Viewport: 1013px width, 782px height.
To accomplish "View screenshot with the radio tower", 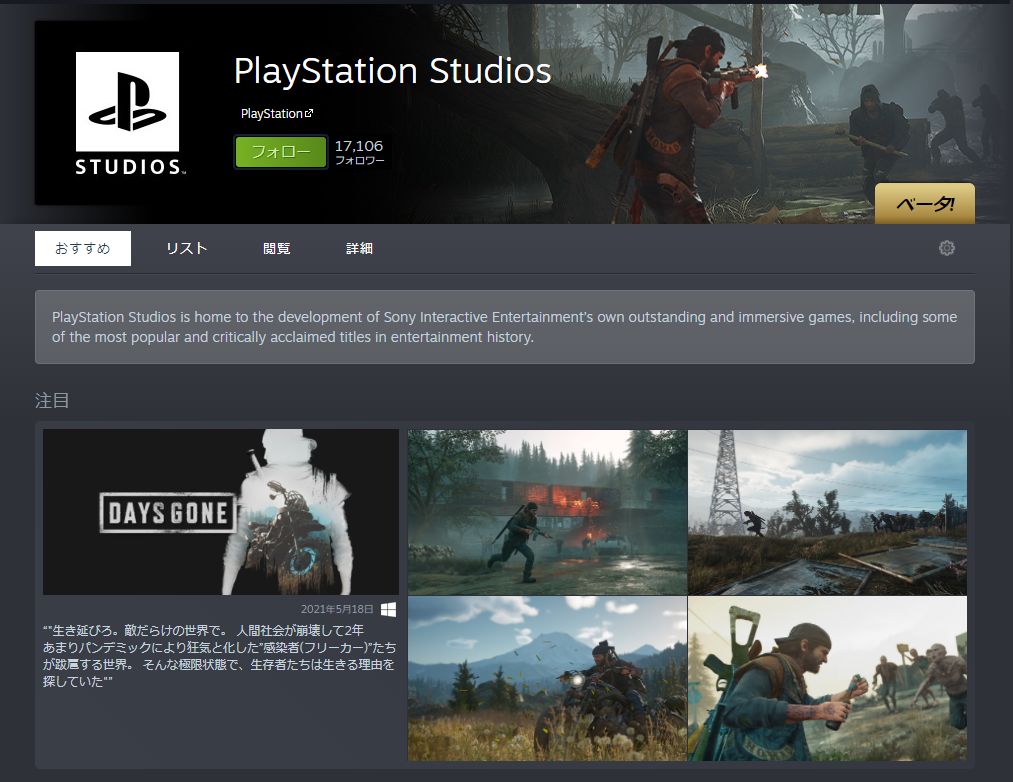I will point(828,513).
